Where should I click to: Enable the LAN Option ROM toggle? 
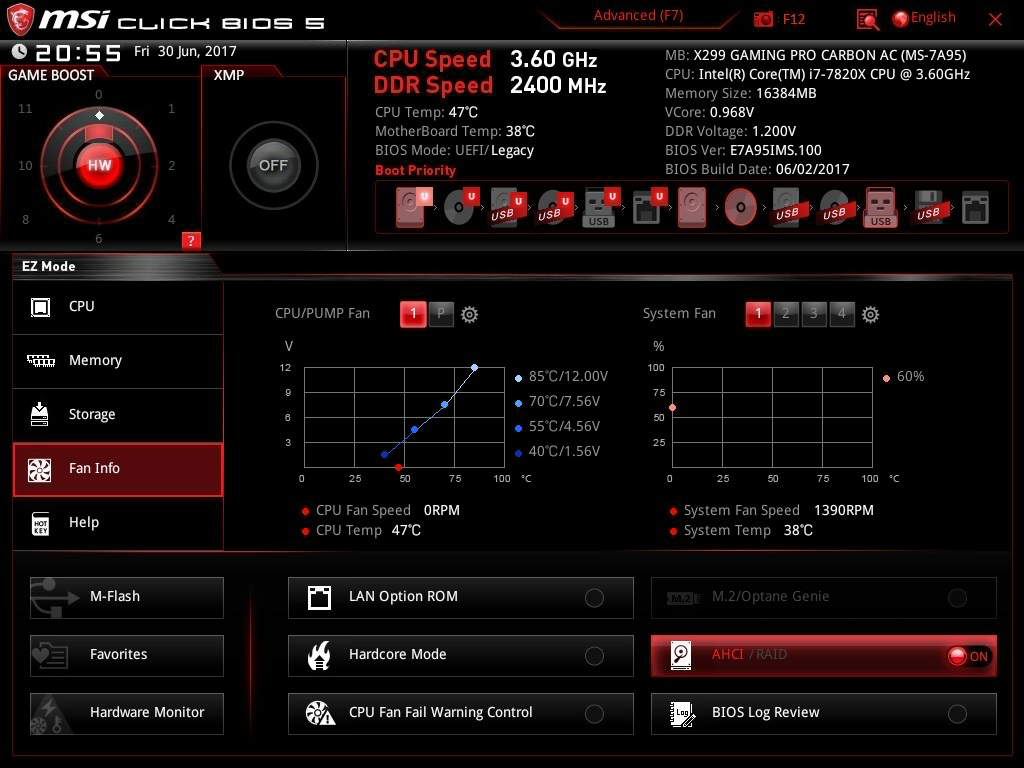pyautogui.click(x=594, y=598)
